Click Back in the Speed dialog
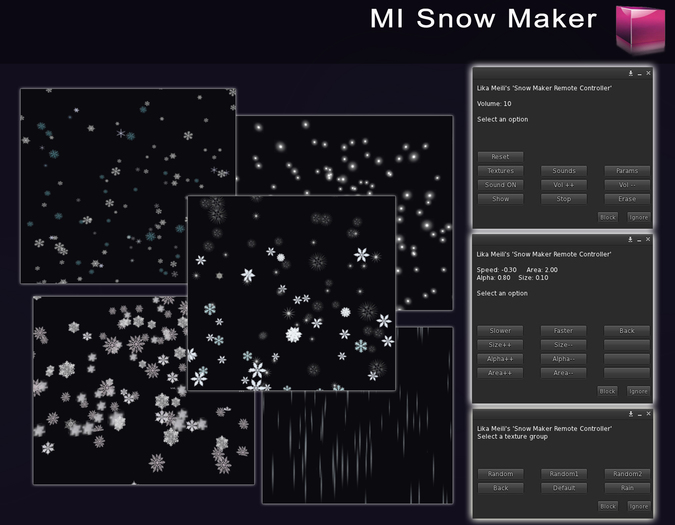The width and height of the screenshot is (675, 525). point(627,330)
